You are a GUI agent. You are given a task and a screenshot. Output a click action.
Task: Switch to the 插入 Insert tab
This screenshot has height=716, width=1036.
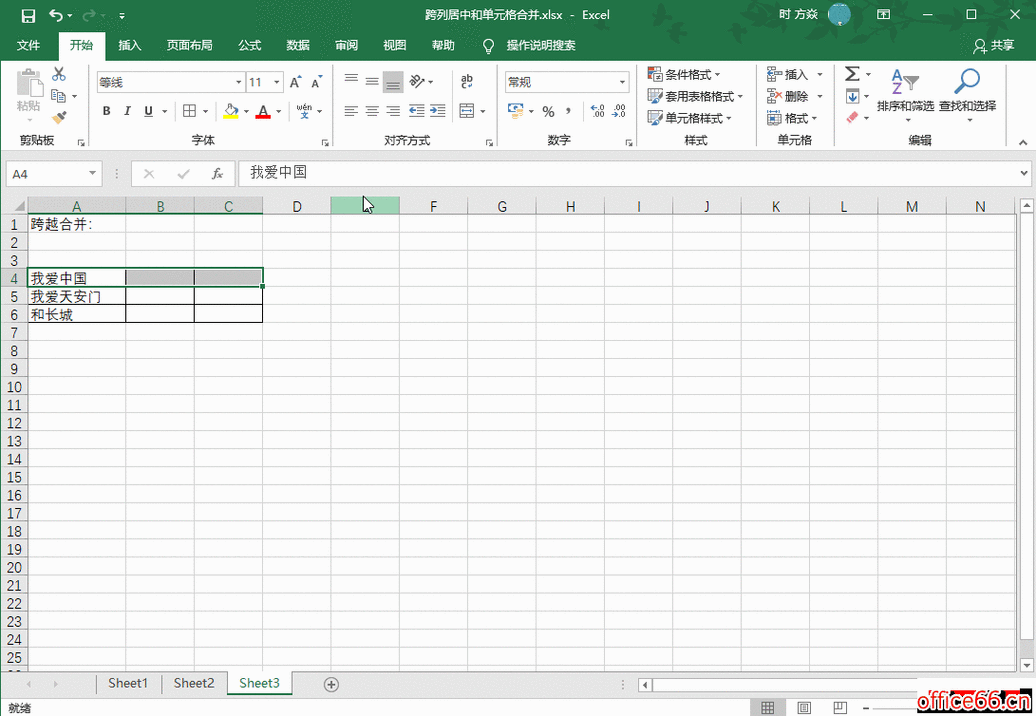[130, 46]
